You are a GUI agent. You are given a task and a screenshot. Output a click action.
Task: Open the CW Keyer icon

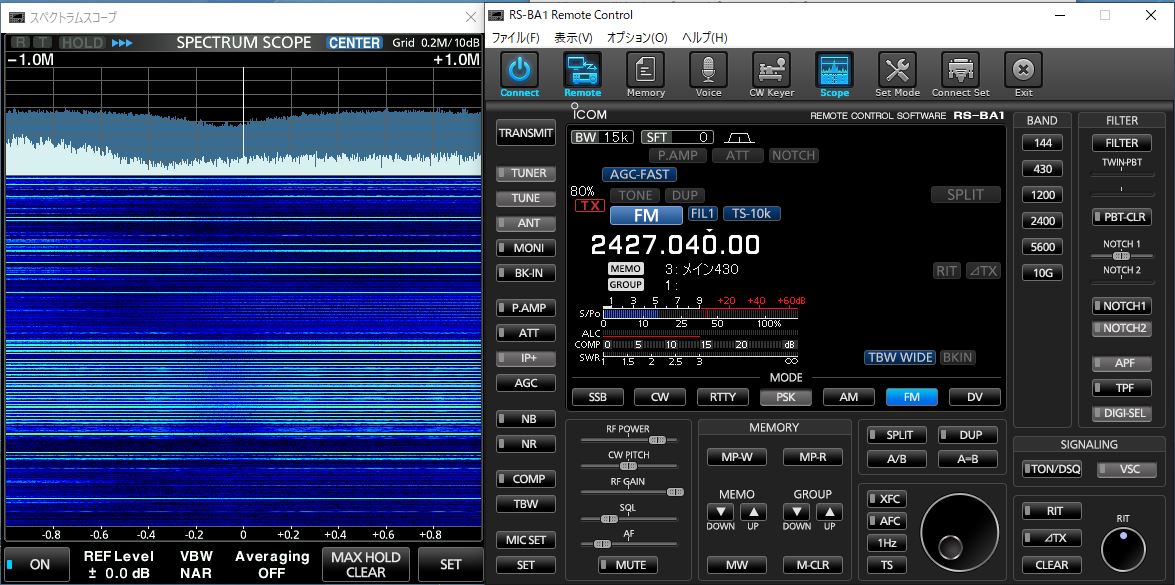(x=771, y=70)
